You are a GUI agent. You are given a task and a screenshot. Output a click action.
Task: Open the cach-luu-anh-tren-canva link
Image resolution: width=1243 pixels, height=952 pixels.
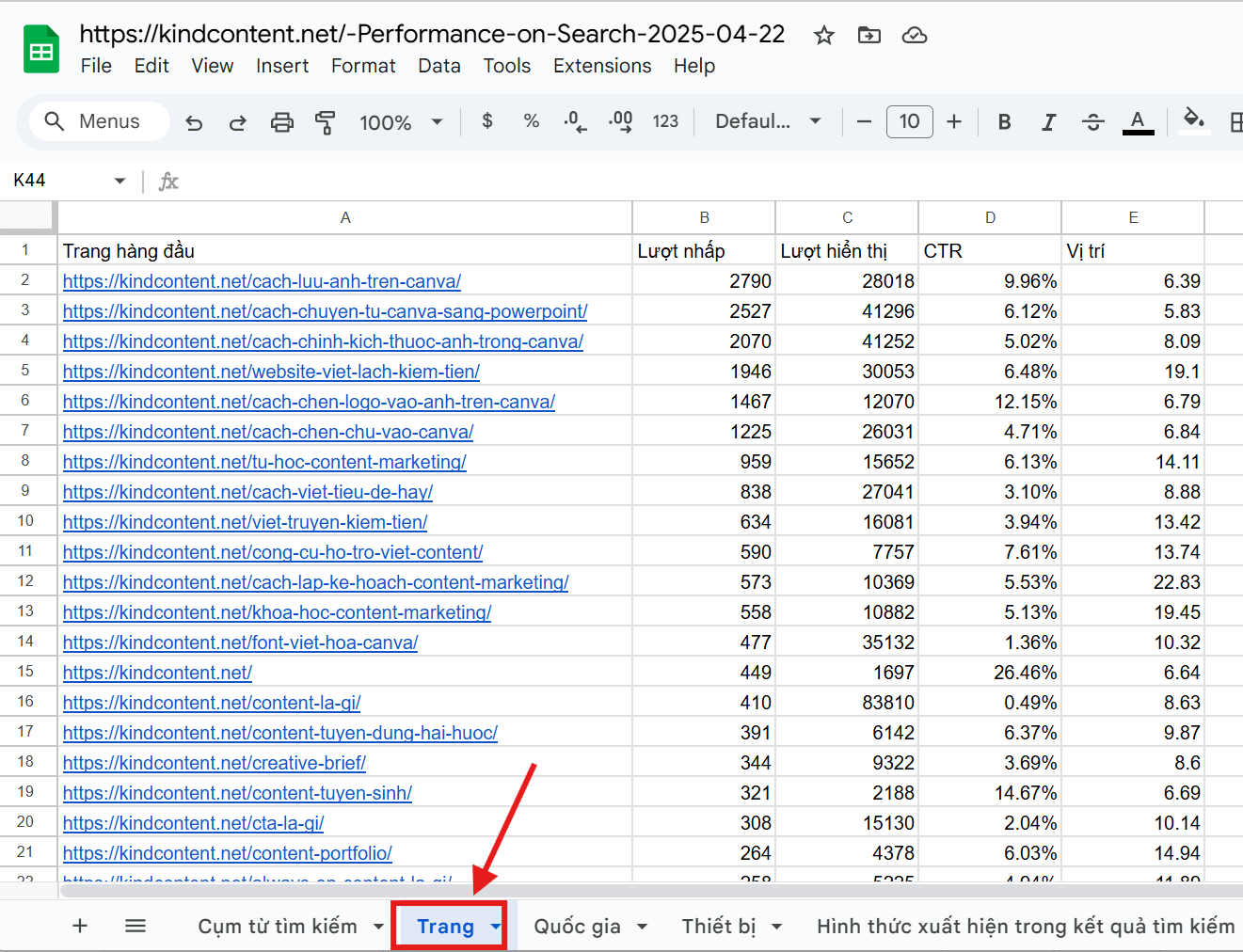[x=262, y=281]
